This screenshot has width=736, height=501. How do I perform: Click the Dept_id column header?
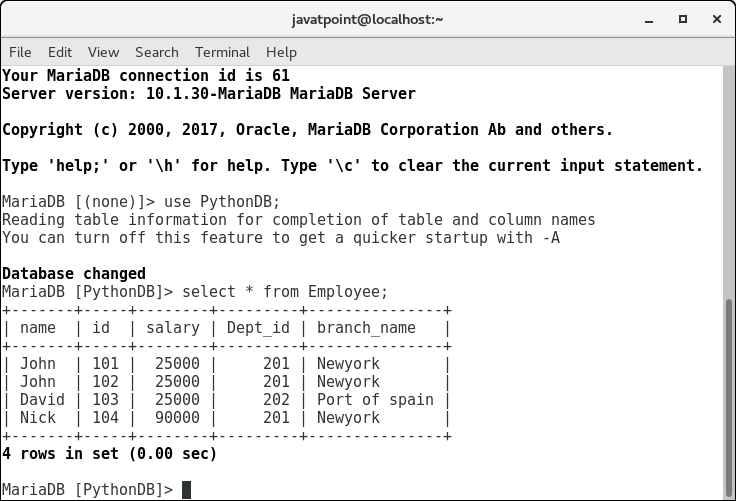[x=258, y=328]
